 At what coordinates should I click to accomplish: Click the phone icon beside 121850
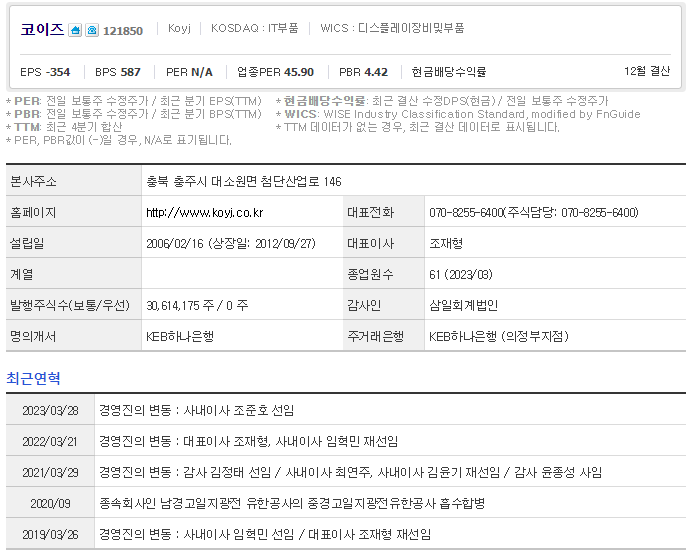[92, 30]
